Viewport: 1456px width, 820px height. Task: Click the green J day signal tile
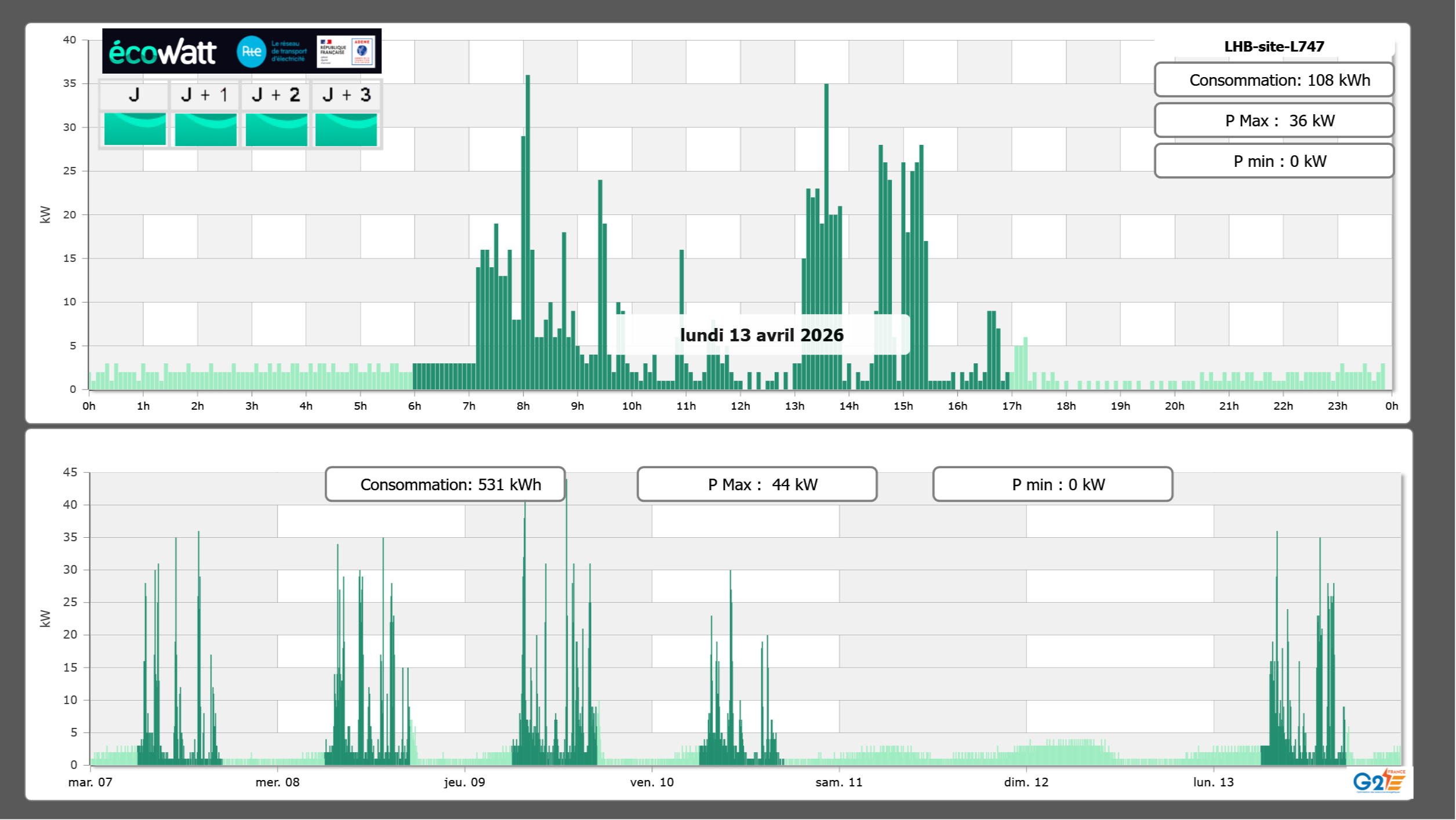(135, 129)
